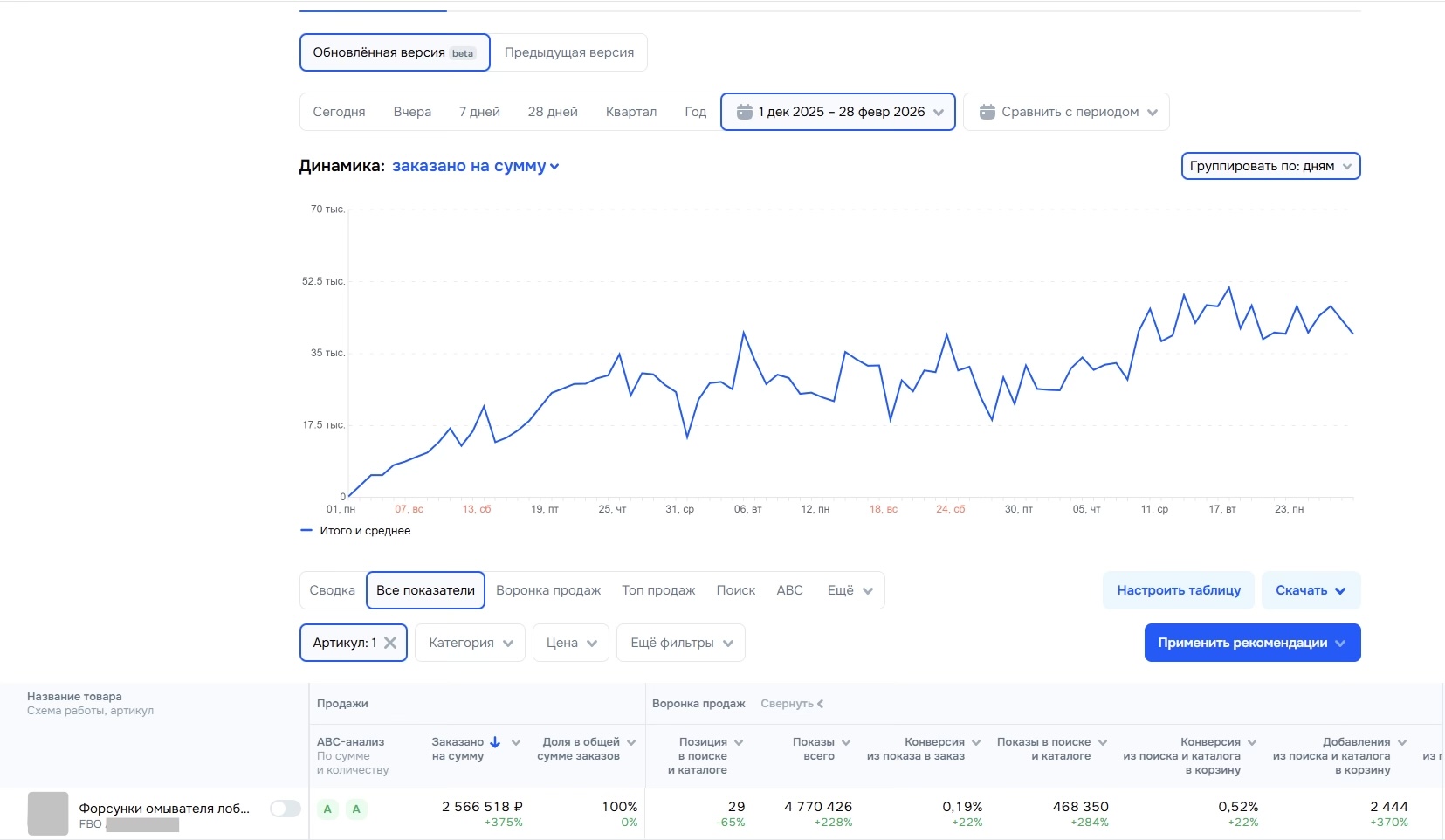Image resolution: width=1445 pixels, height=840 pixels.
Task: Switch to the Обновлённая версия beta tab
Action: [395, 52]
